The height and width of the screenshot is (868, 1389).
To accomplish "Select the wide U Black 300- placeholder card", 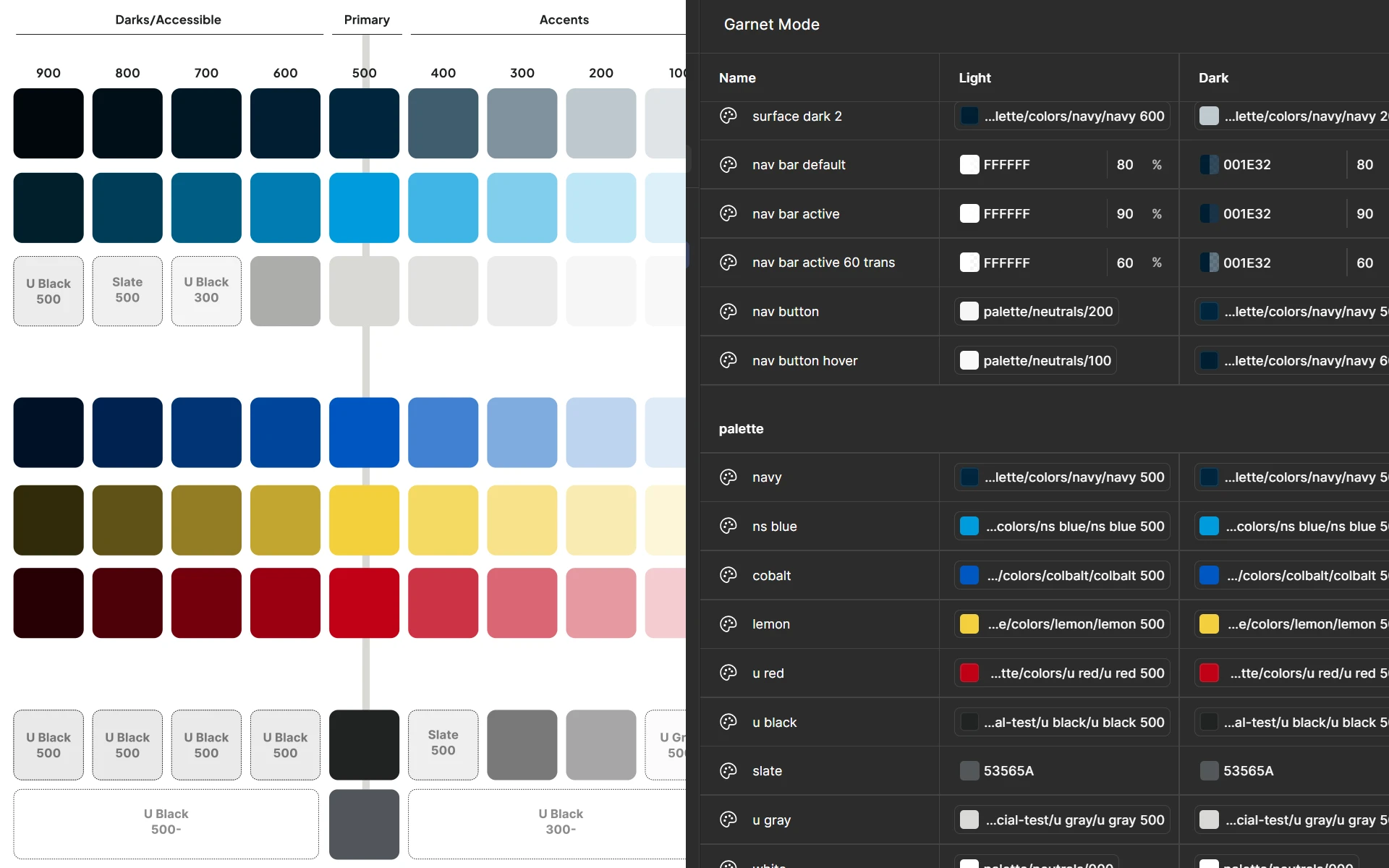I will (548, 824).
